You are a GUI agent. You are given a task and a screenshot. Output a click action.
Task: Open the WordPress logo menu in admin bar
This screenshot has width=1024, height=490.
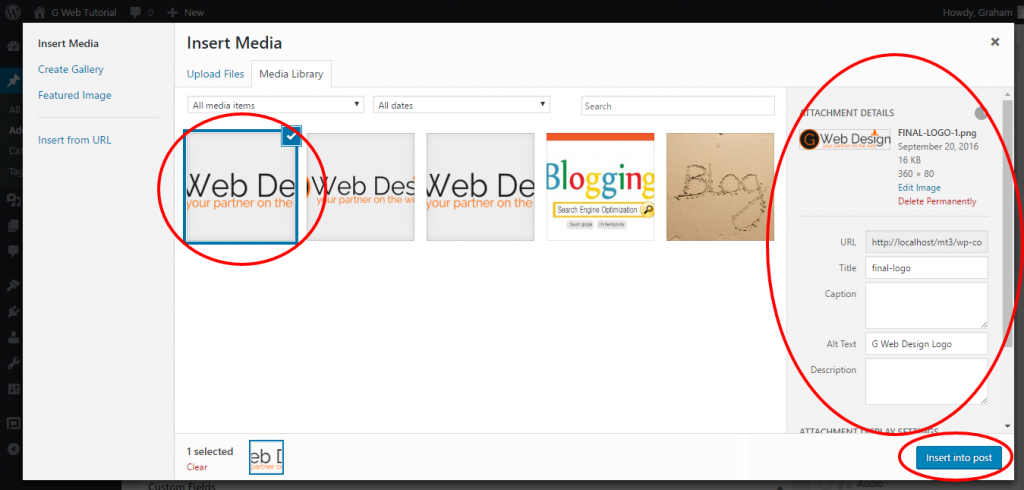coord(13,12)
